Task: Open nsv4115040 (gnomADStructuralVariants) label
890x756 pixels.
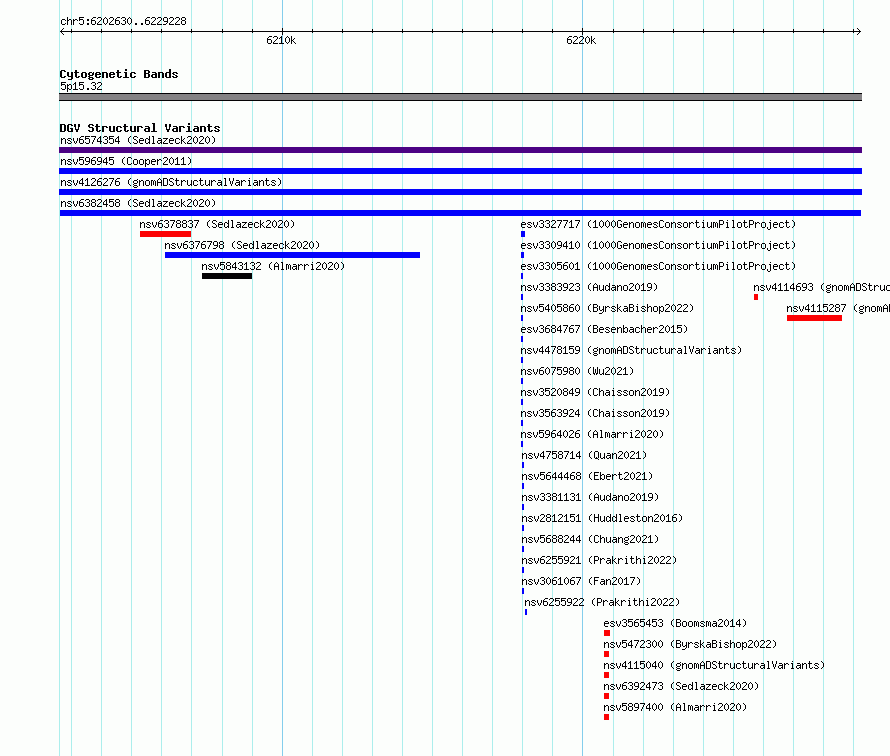Action: (x=714, y=665)
